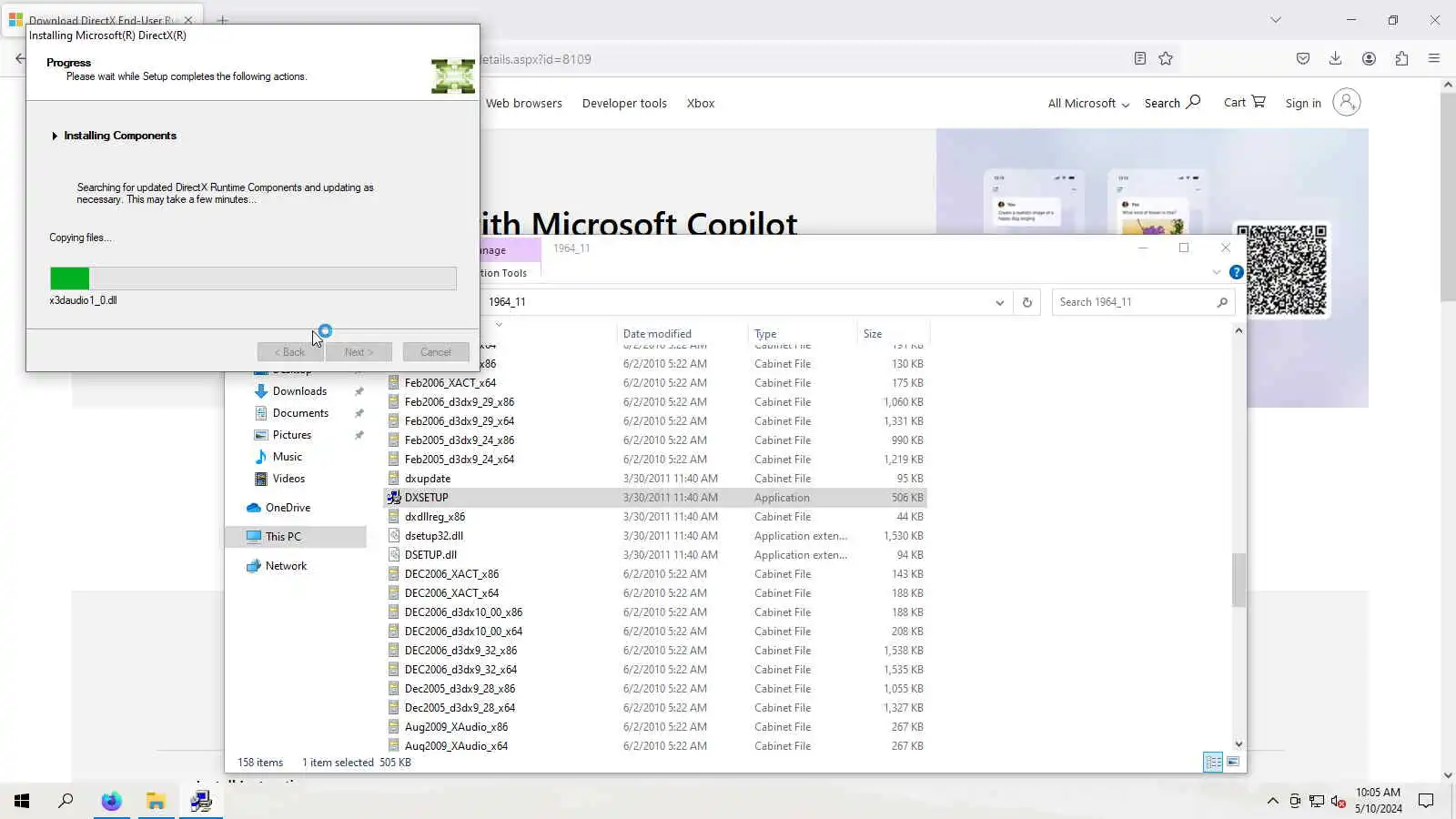This screenshot has height=819, width=1456.
Task: Select Aug2009_XAudio_x86 file
Action: coord(456,727)
